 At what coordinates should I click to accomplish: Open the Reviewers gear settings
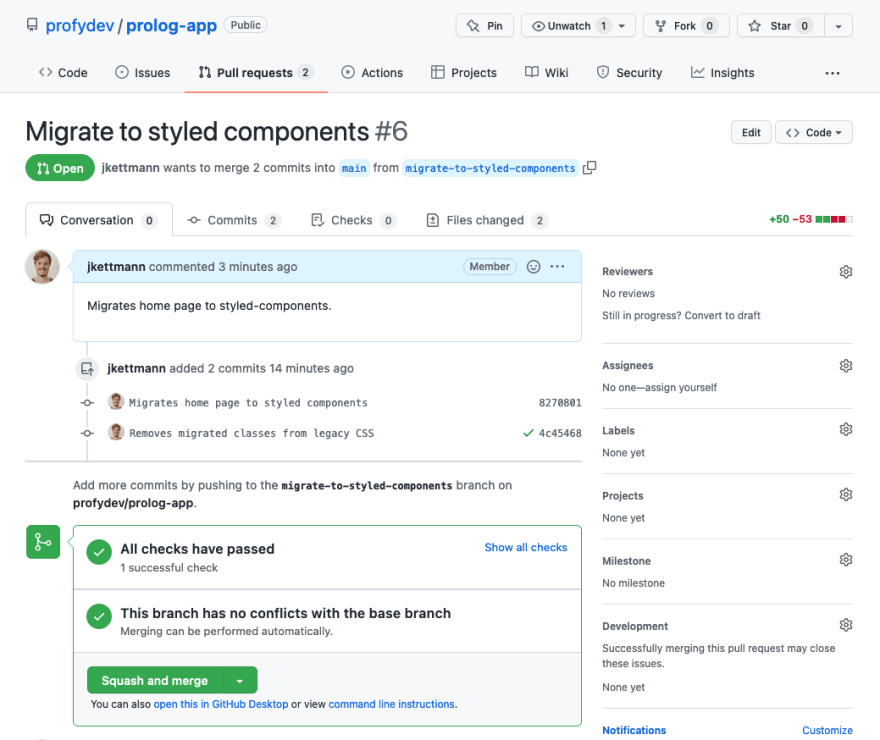(846, 272)
